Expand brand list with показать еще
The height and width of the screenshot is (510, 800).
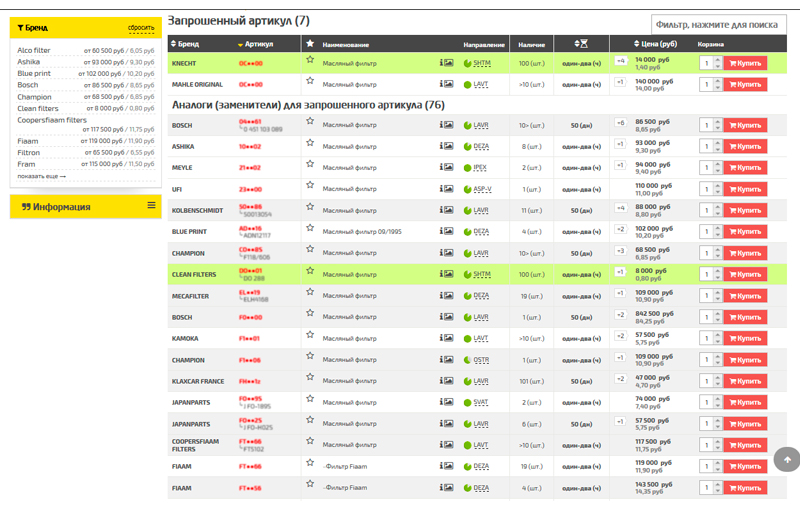coord(41,176)
